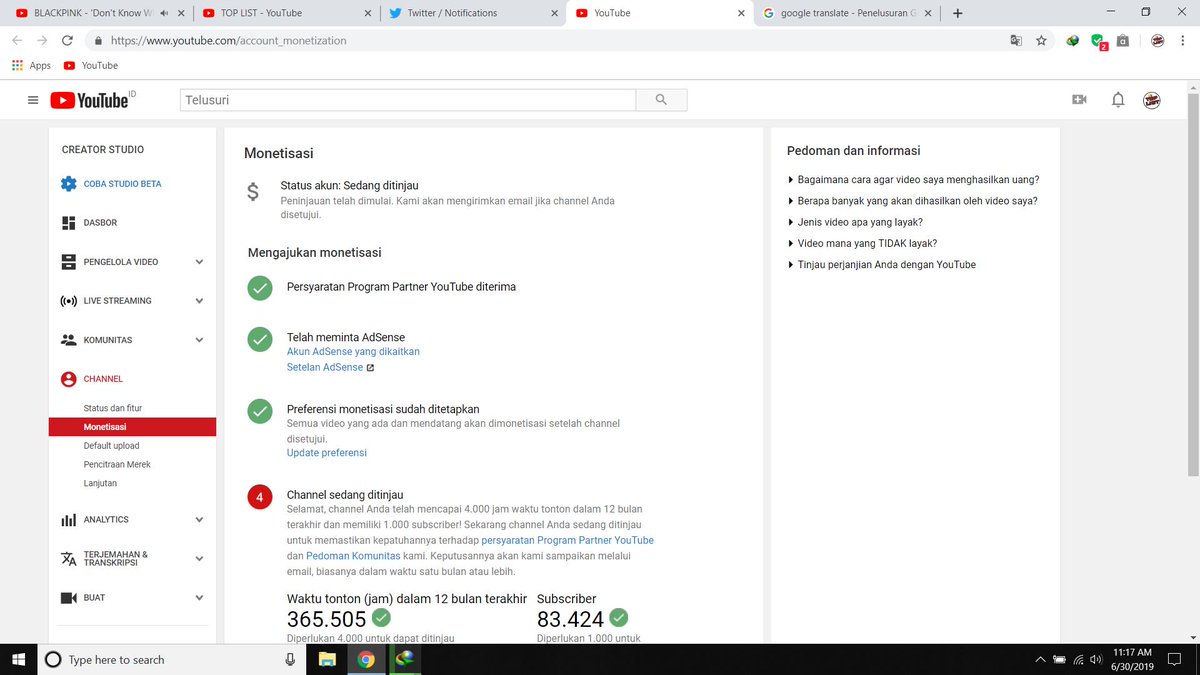Viewport: 1200px width, 675px height.
Task: Open the notifications bell
Action: click(x=1118, y=100)
